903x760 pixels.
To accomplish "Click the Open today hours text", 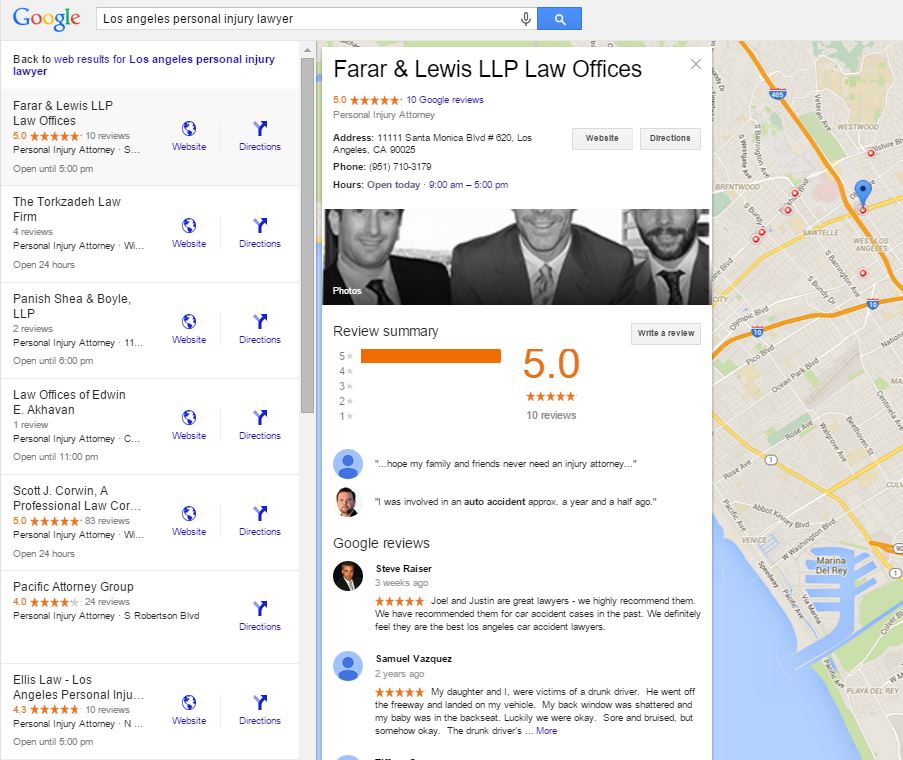I will coord(393,185).
